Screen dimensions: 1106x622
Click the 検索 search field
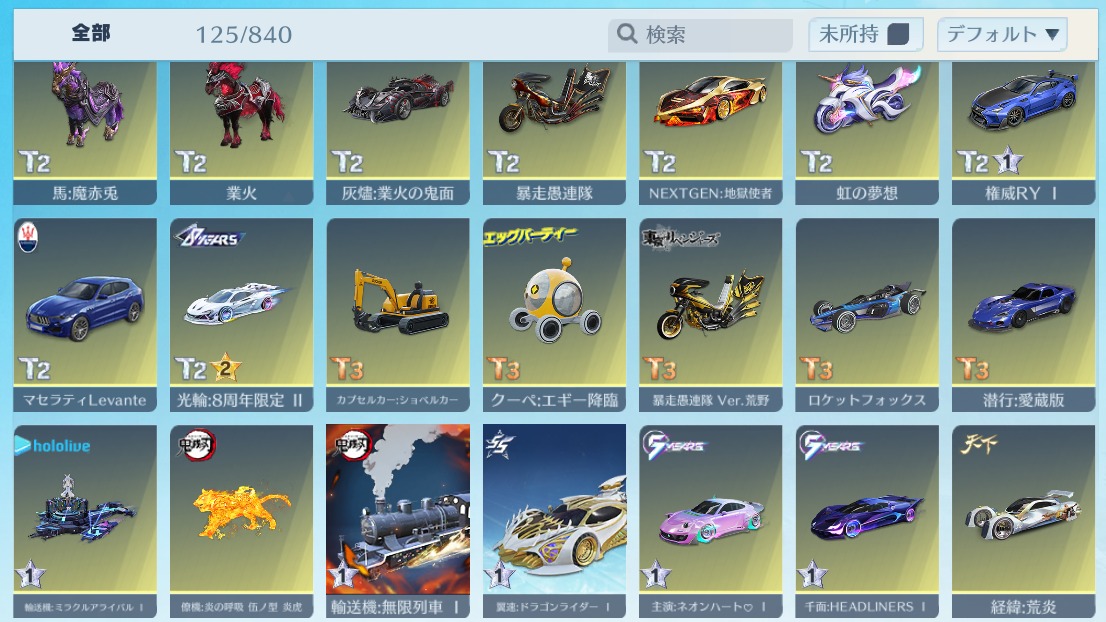click(x=700, y=34)
